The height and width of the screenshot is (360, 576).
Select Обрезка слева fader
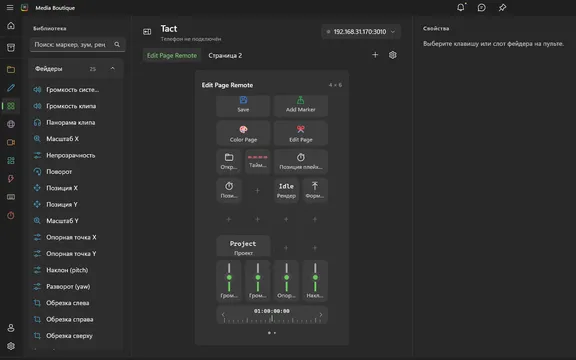(75, 303)
